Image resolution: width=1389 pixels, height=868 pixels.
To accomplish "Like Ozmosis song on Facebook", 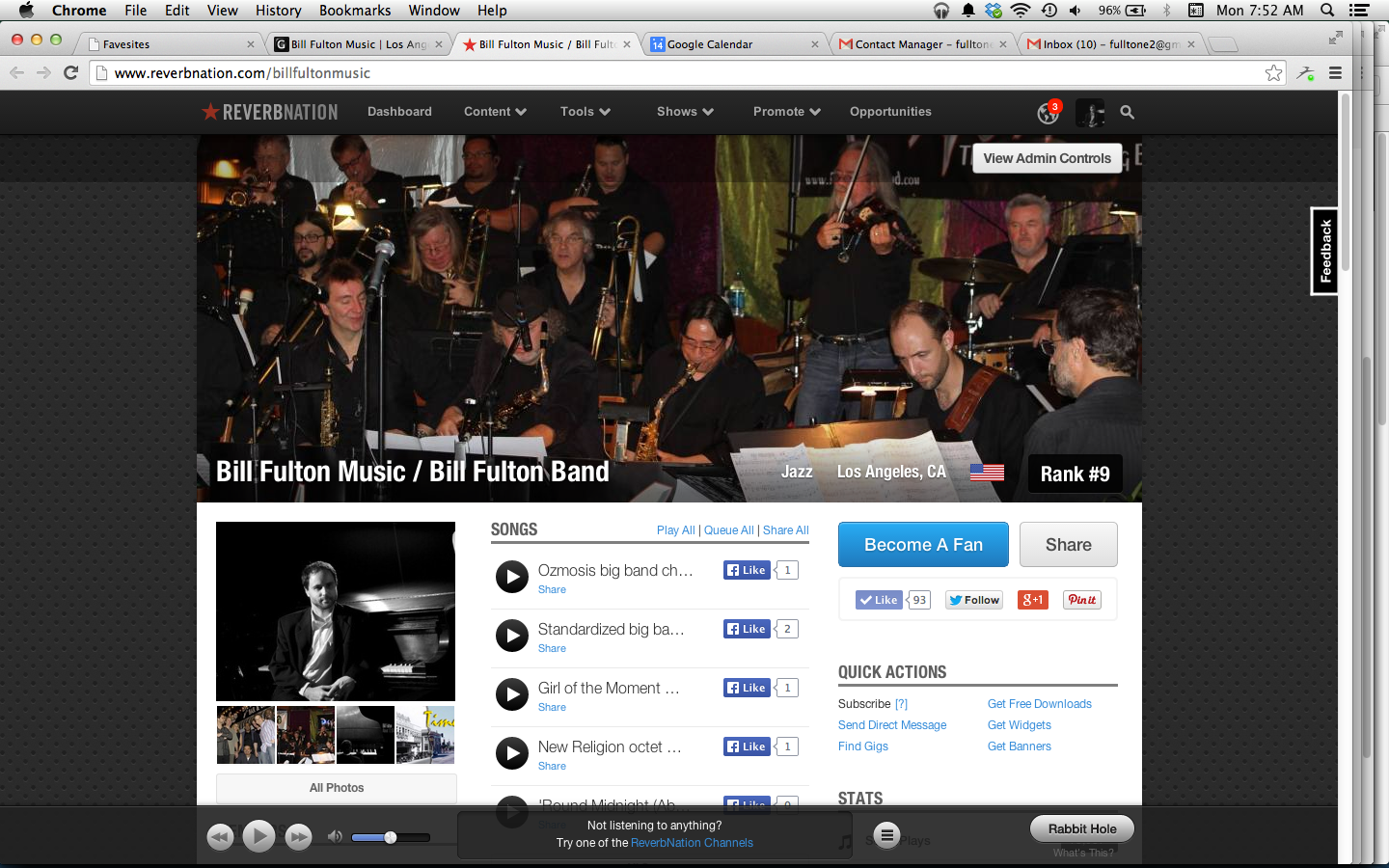I will pos(747,570).
